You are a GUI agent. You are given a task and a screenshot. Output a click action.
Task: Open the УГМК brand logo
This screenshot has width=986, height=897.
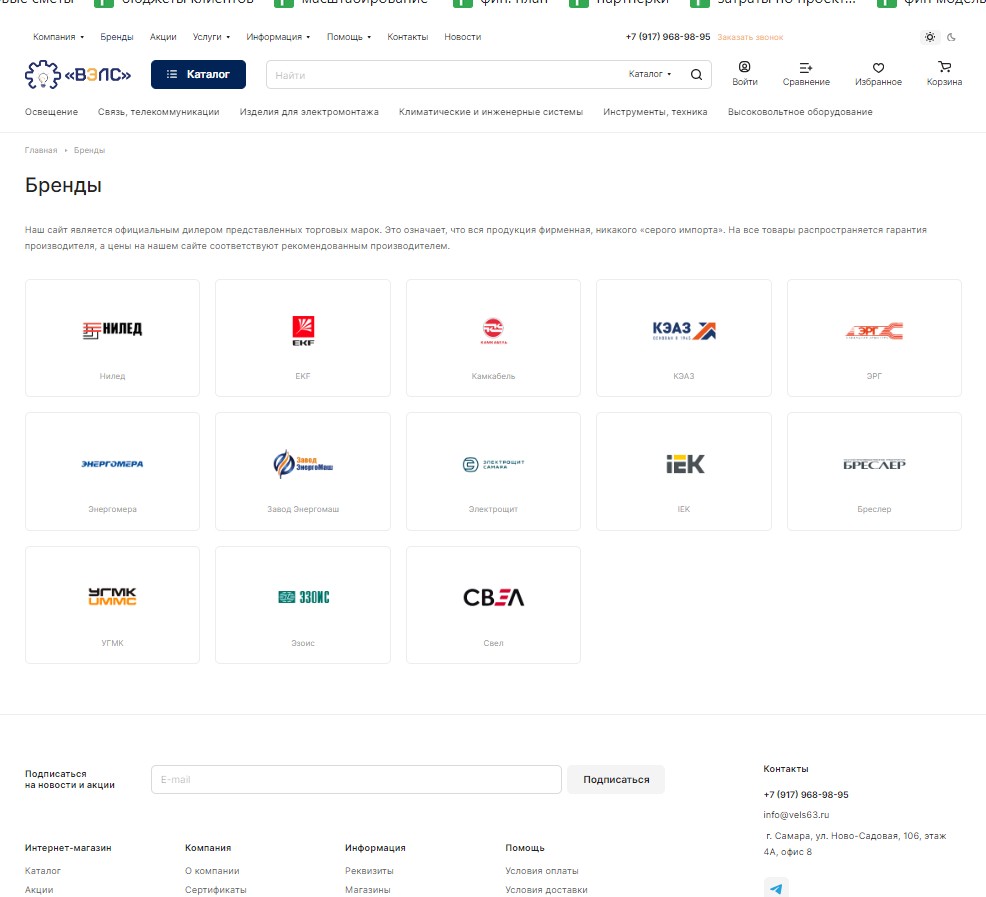113,596
